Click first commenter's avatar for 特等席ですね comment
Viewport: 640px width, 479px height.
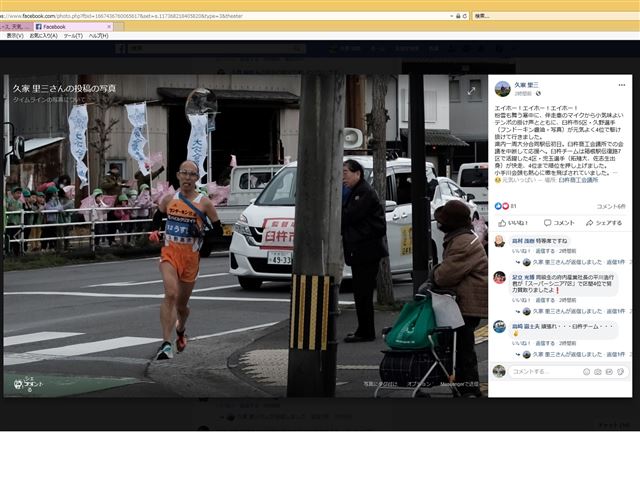pos(500,242)
